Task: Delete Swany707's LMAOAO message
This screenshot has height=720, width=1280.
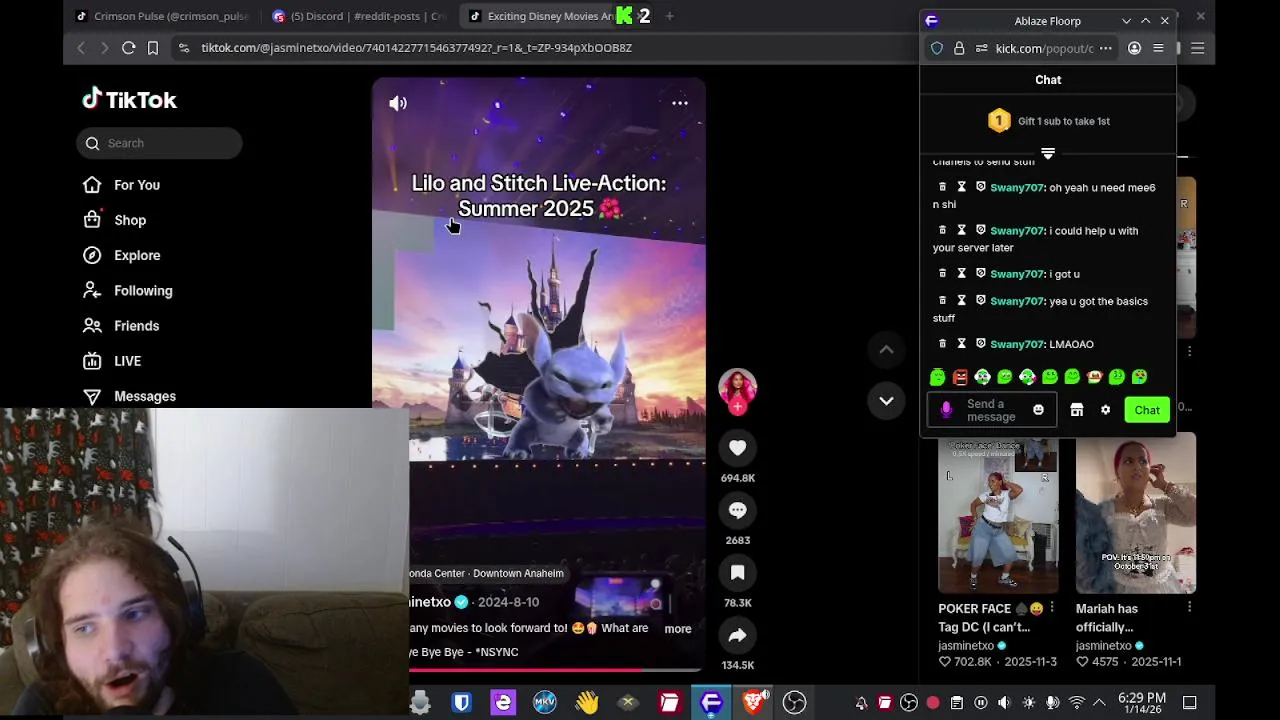Action: coord(942,344)
